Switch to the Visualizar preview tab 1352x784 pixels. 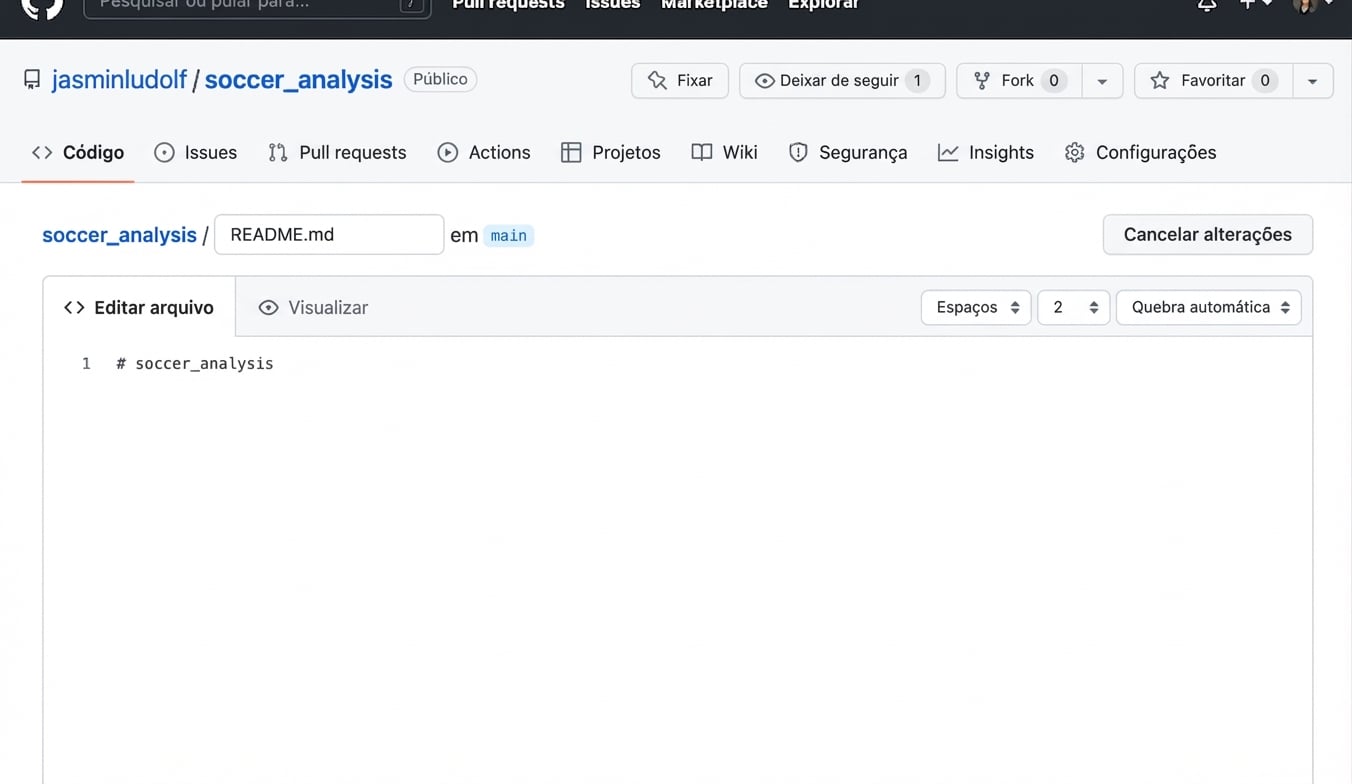(313, 308)
